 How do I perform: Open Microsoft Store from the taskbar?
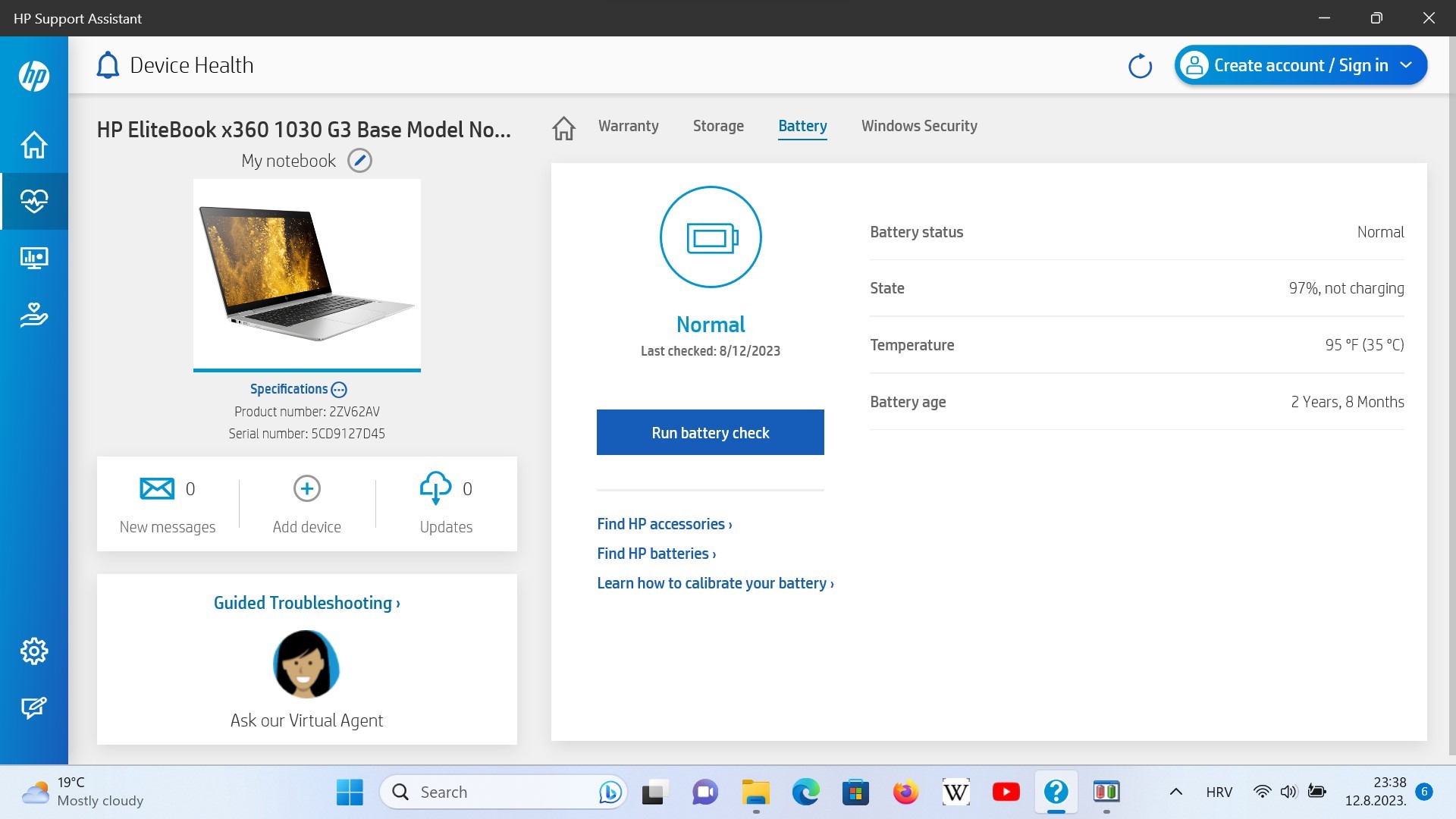coord(855,792)
